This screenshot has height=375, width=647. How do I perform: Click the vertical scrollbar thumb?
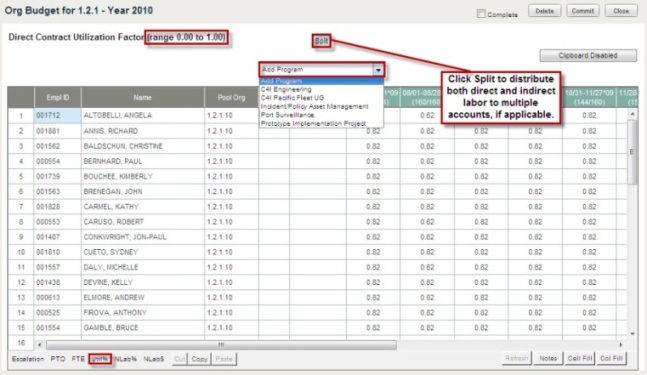pyautogui.click(x=632, y=151)
